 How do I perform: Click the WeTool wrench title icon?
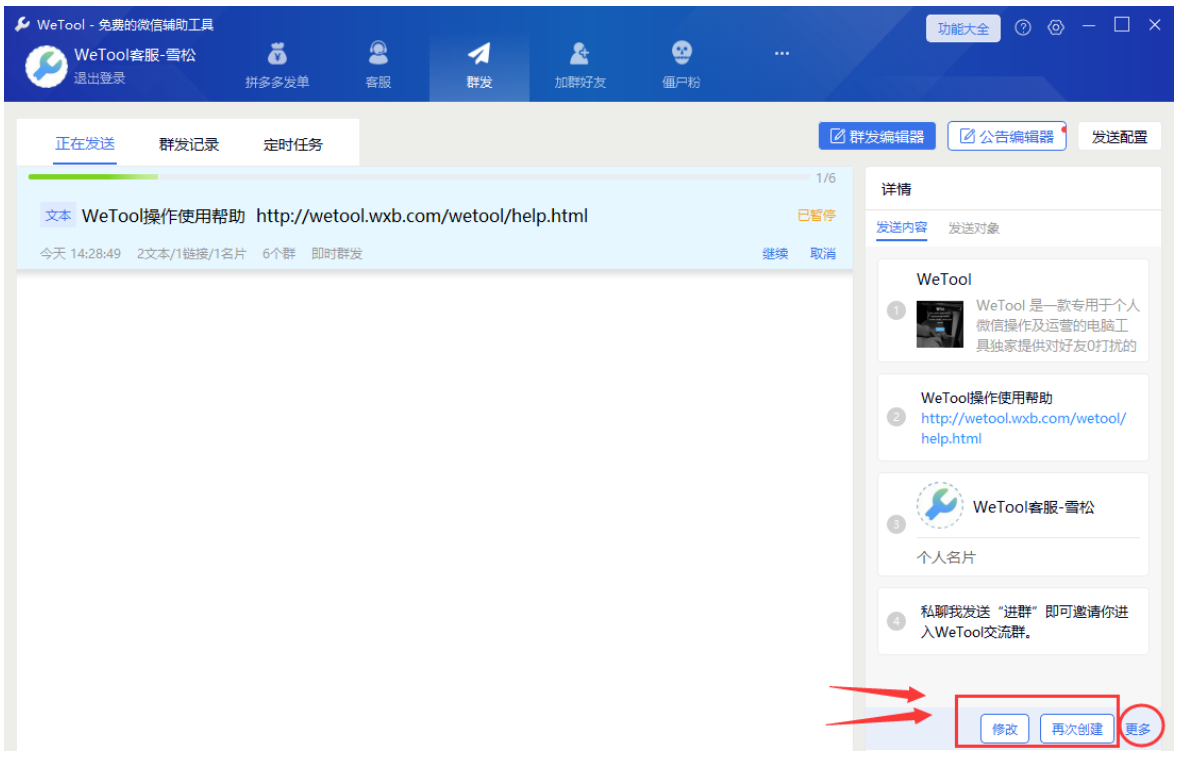click(x=22, y=24)
